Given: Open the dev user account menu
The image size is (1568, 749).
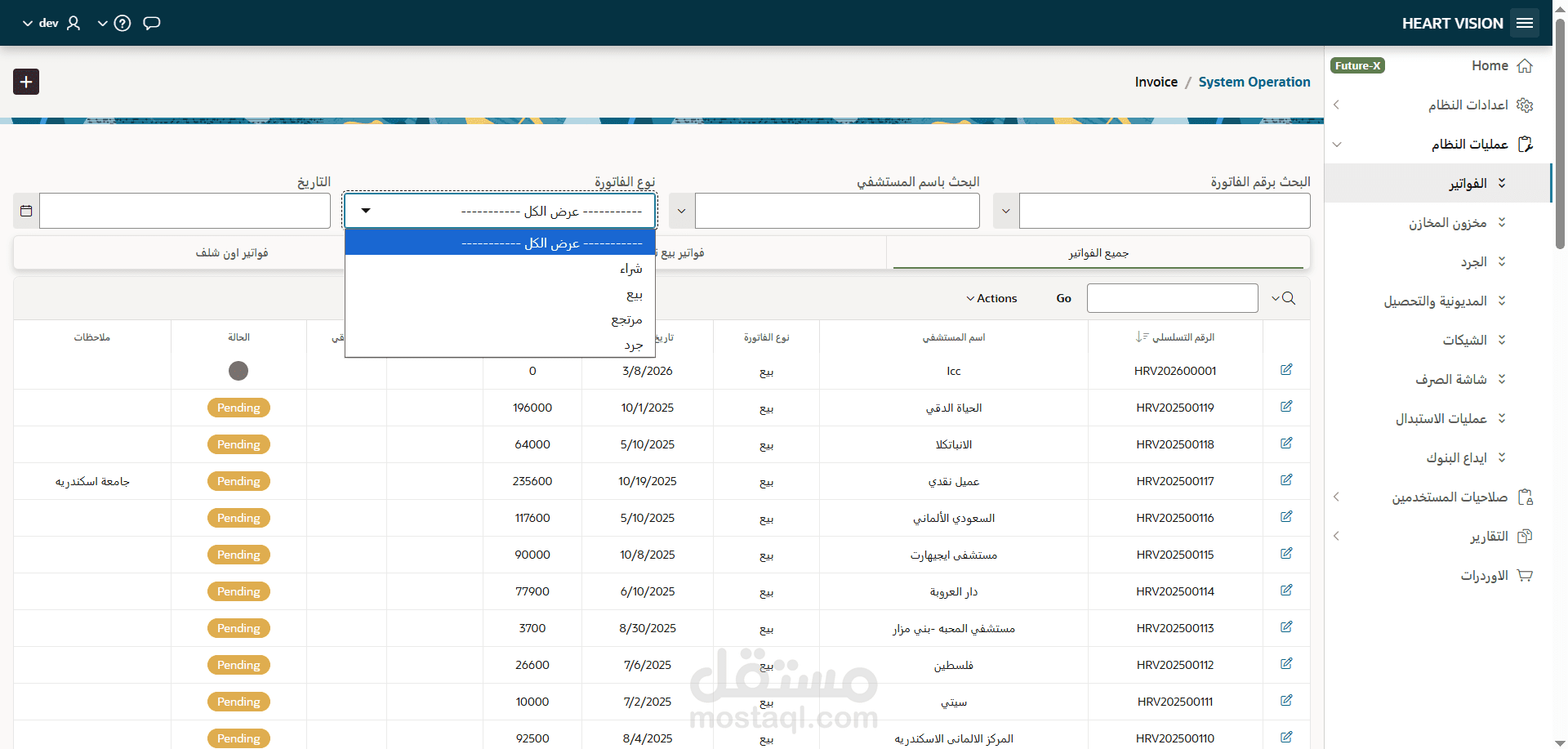Looking at the screenshot, I should tap(51, 23).
